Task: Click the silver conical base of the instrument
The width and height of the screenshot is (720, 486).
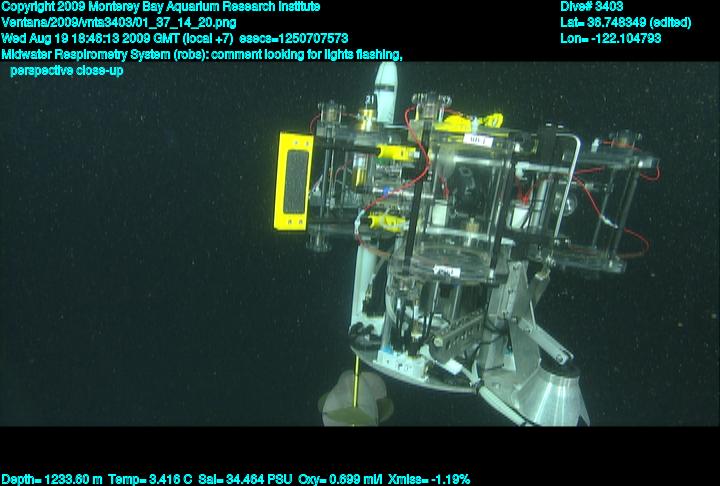Action: [551, 396]
